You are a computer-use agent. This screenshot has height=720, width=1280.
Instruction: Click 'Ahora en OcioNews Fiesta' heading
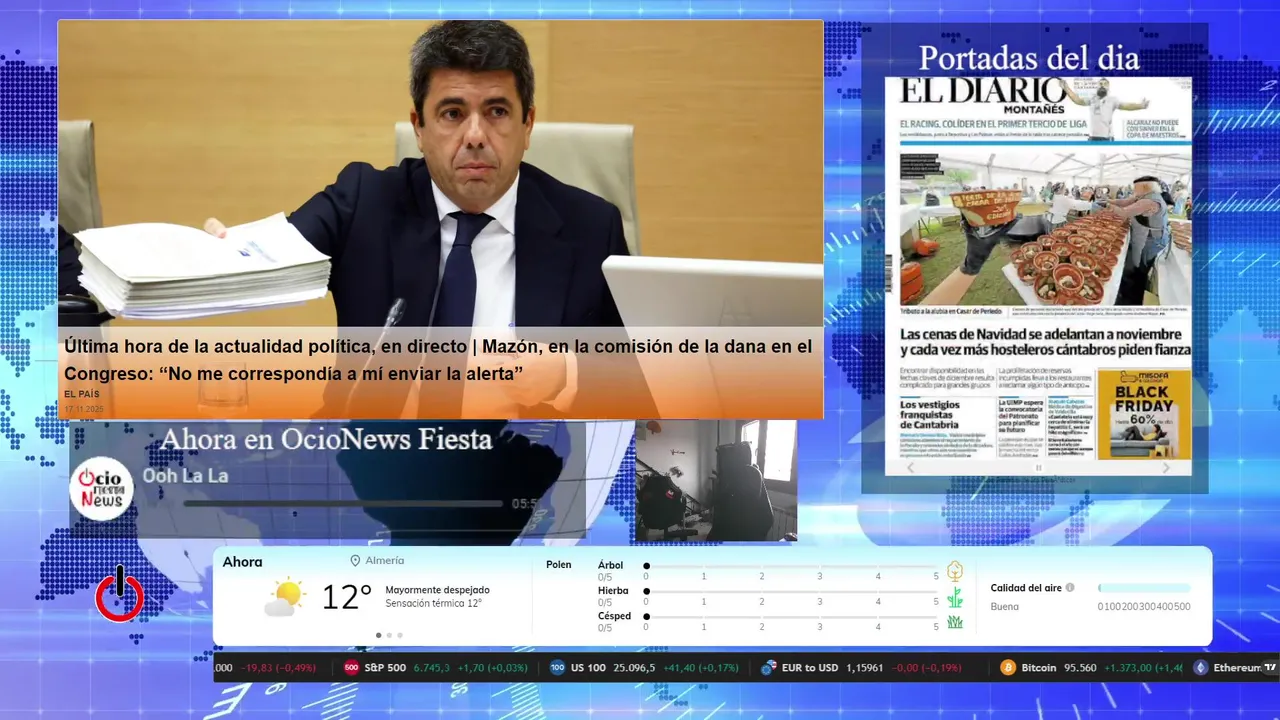click(x=326, y=439)
